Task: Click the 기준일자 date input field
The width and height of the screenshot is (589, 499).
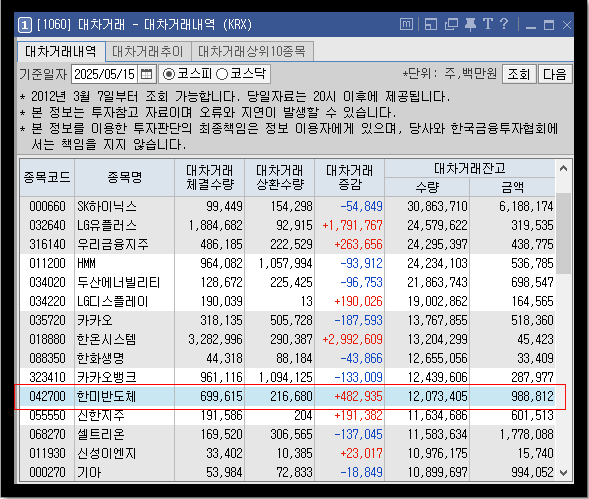Action: (105, 74)
